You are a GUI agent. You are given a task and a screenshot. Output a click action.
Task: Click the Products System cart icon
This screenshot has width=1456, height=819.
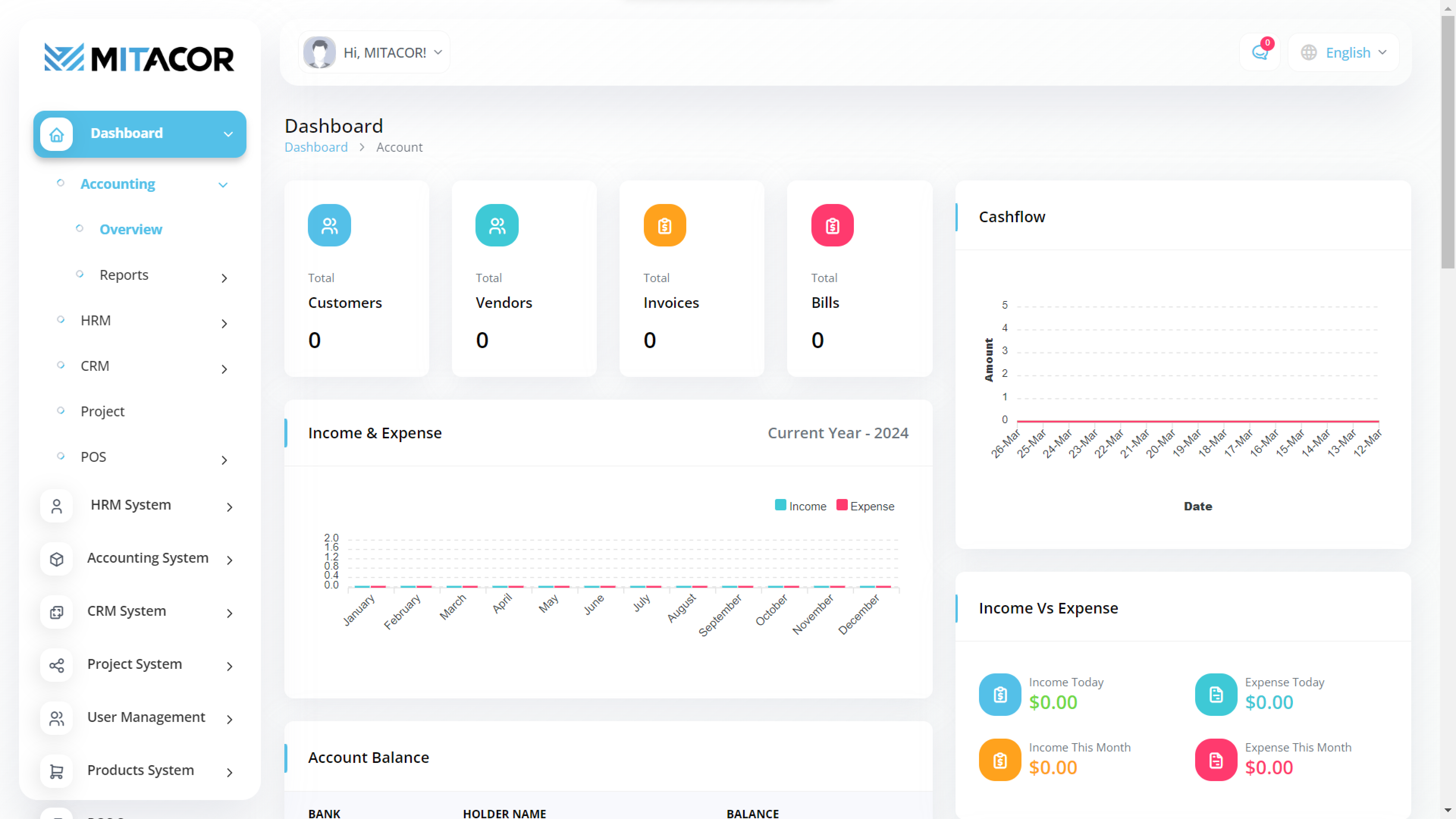56,771
